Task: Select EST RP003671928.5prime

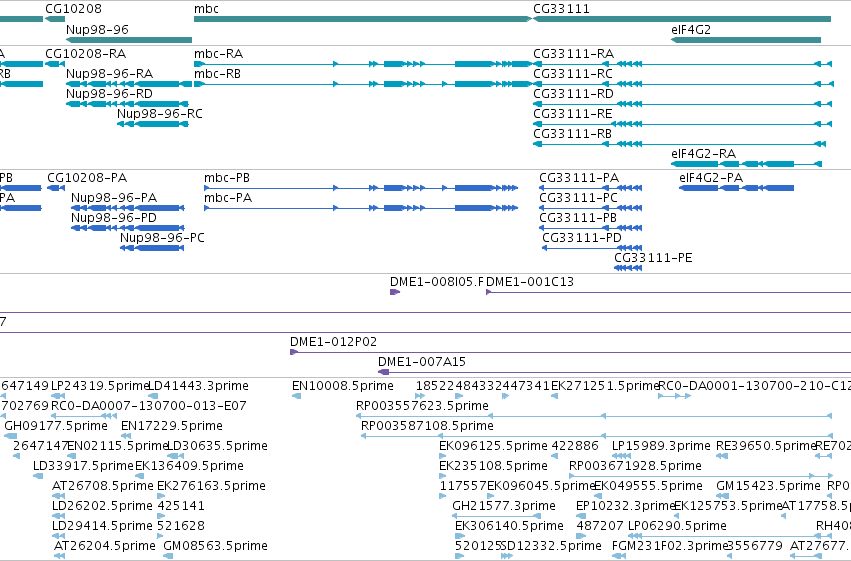Action: pyautogui.click(x=699, y=476)
